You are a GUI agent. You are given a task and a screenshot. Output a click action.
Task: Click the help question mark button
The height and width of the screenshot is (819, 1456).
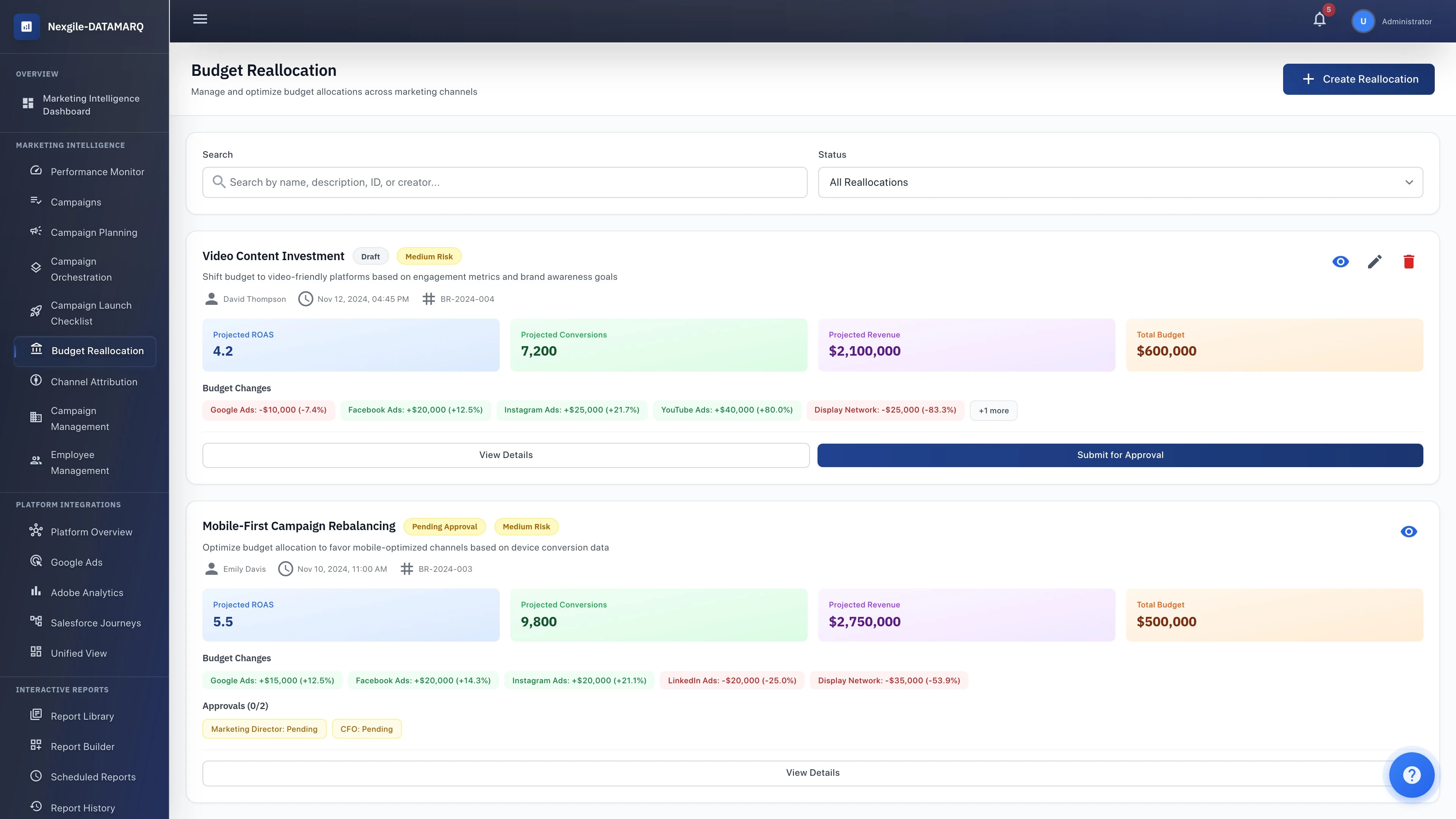(1411, 775)
